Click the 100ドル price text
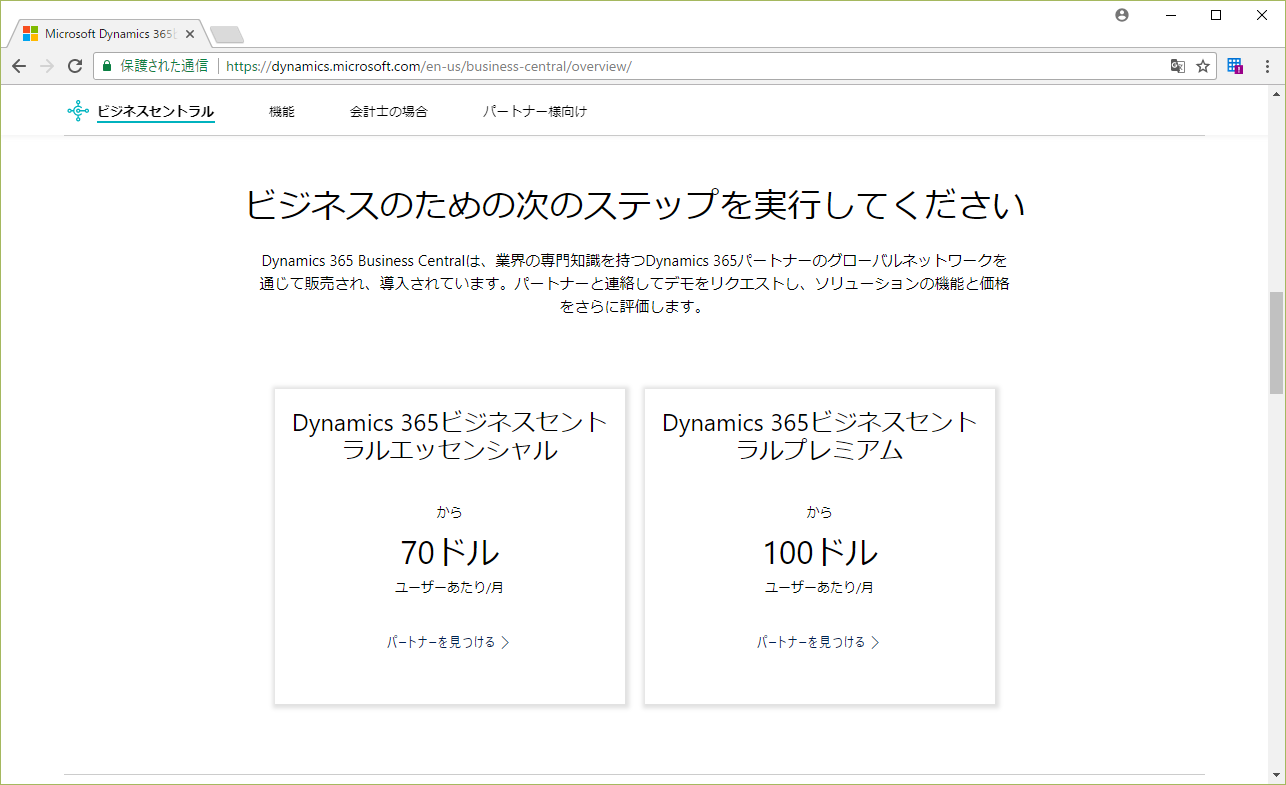This screenshot has width=1286, height=785. coord(820,552)
